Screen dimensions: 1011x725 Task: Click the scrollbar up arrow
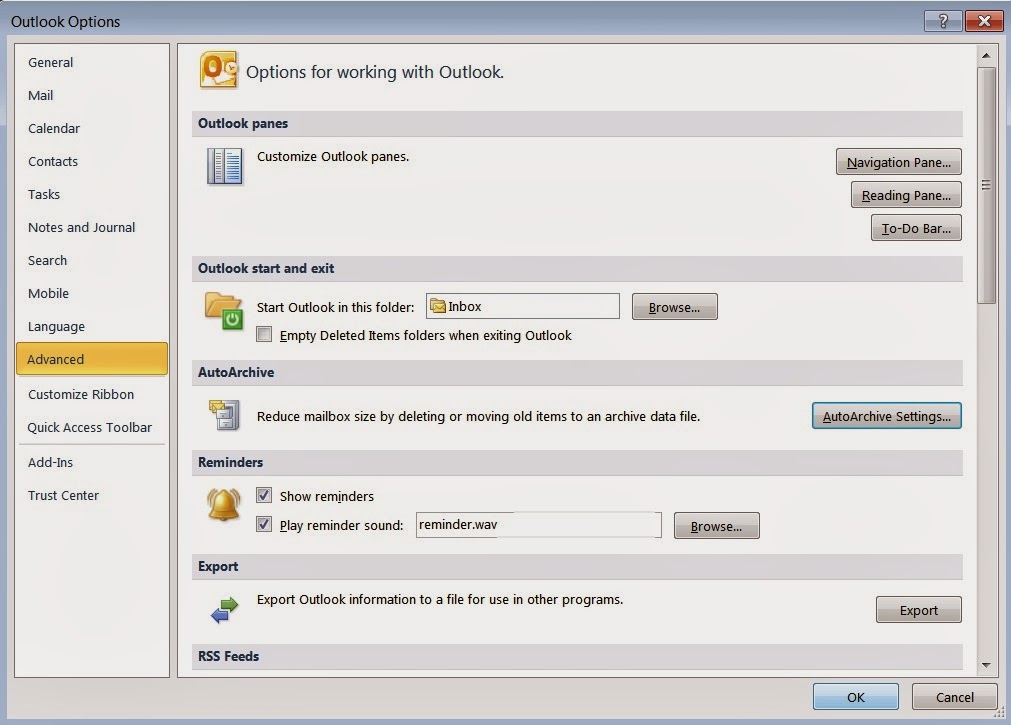[x=986, y=55]
